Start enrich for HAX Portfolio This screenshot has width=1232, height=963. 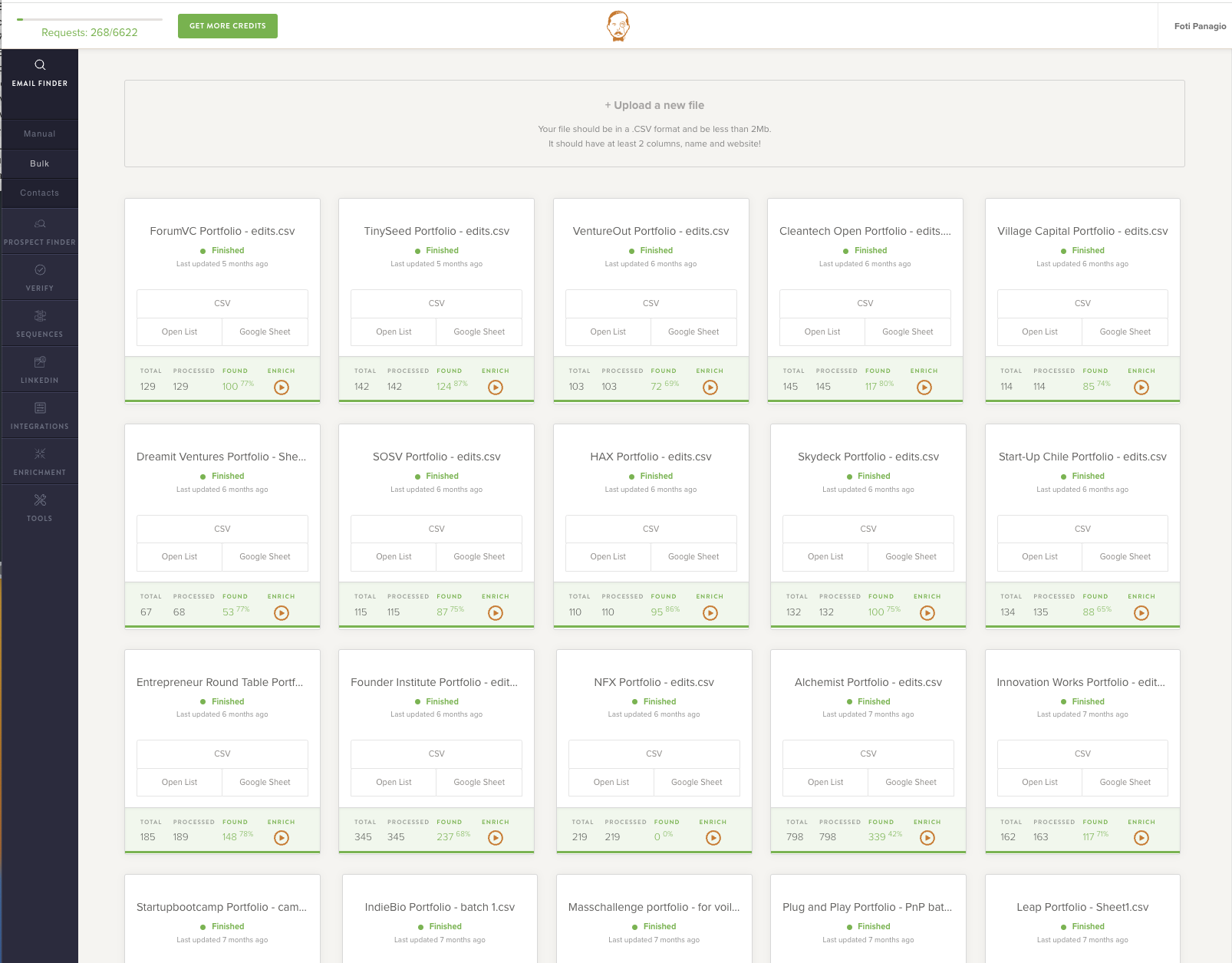(710, 613)
